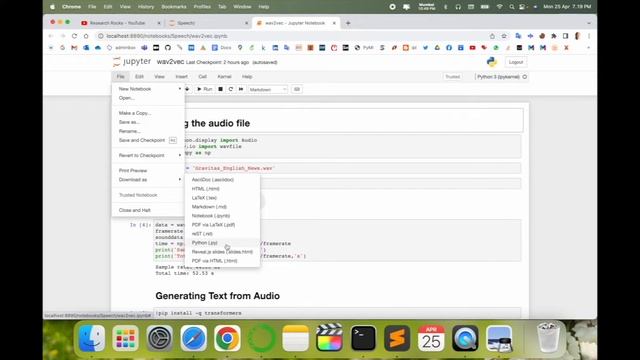The height and width of the screenshot is (360, 640).
Task: Select Rename... in the File menu
Action: tap(148, 131)
